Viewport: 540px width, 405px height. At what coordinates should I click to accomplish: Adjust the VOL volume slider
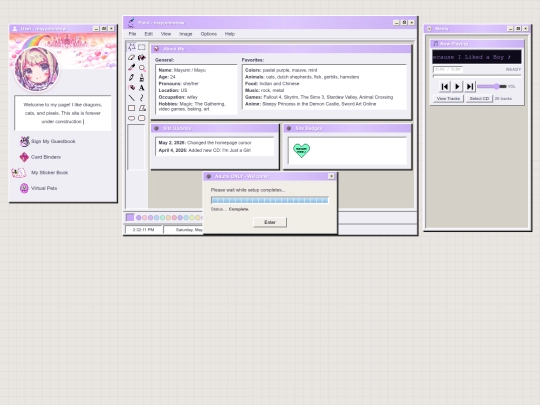coord(491,86)
